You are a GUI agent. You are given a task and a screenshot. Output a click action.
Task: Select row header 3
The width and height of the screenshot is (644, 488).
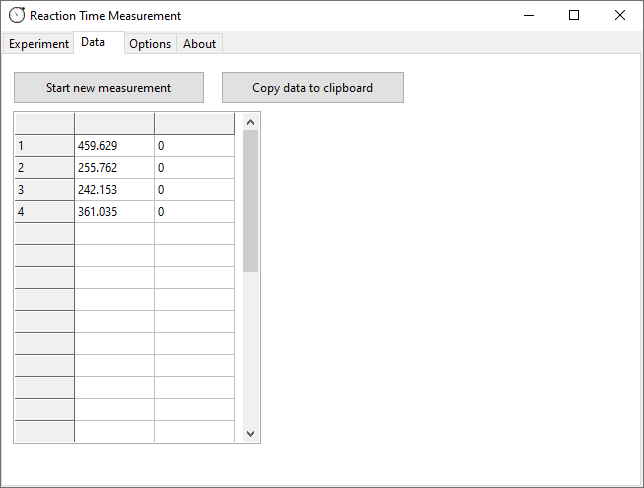[44, 190]
